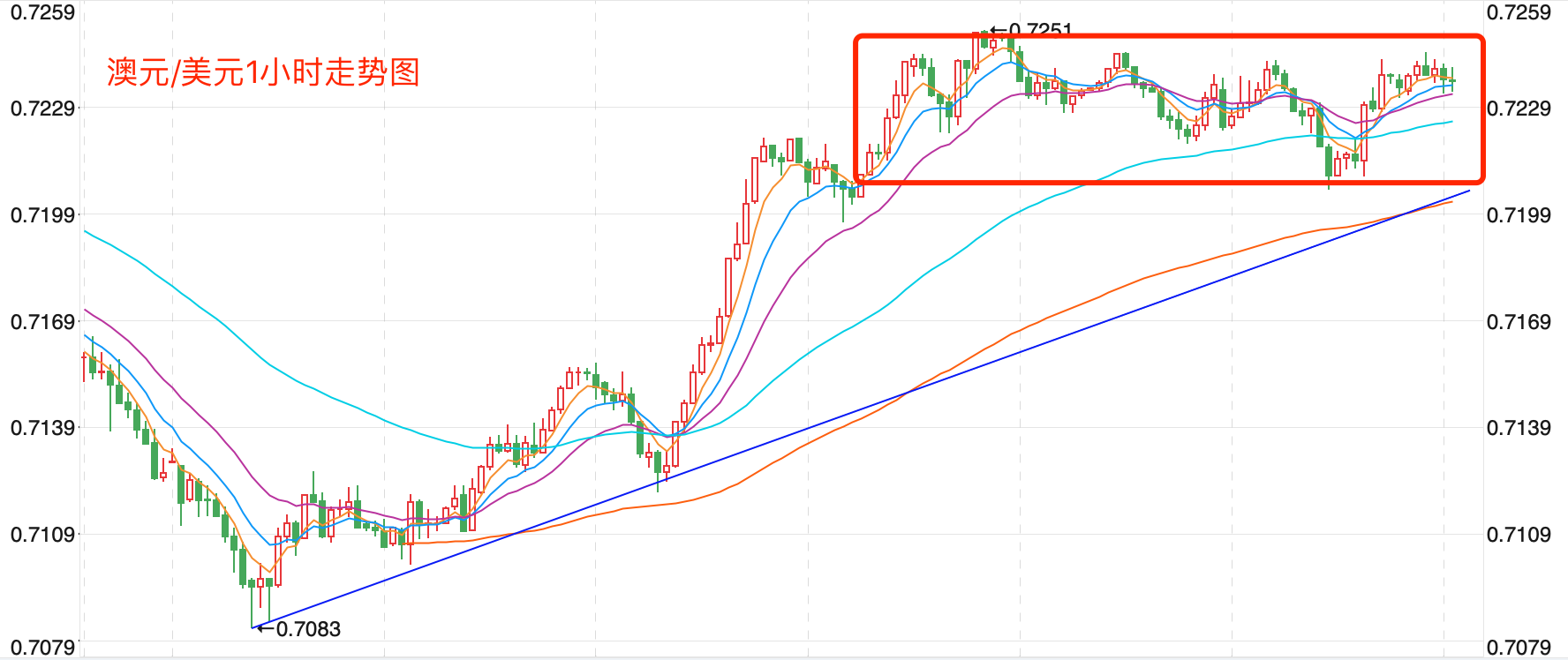Click the 0.7259 label on right axis
Viewport: 1568px width, 660px height.
1519,12
